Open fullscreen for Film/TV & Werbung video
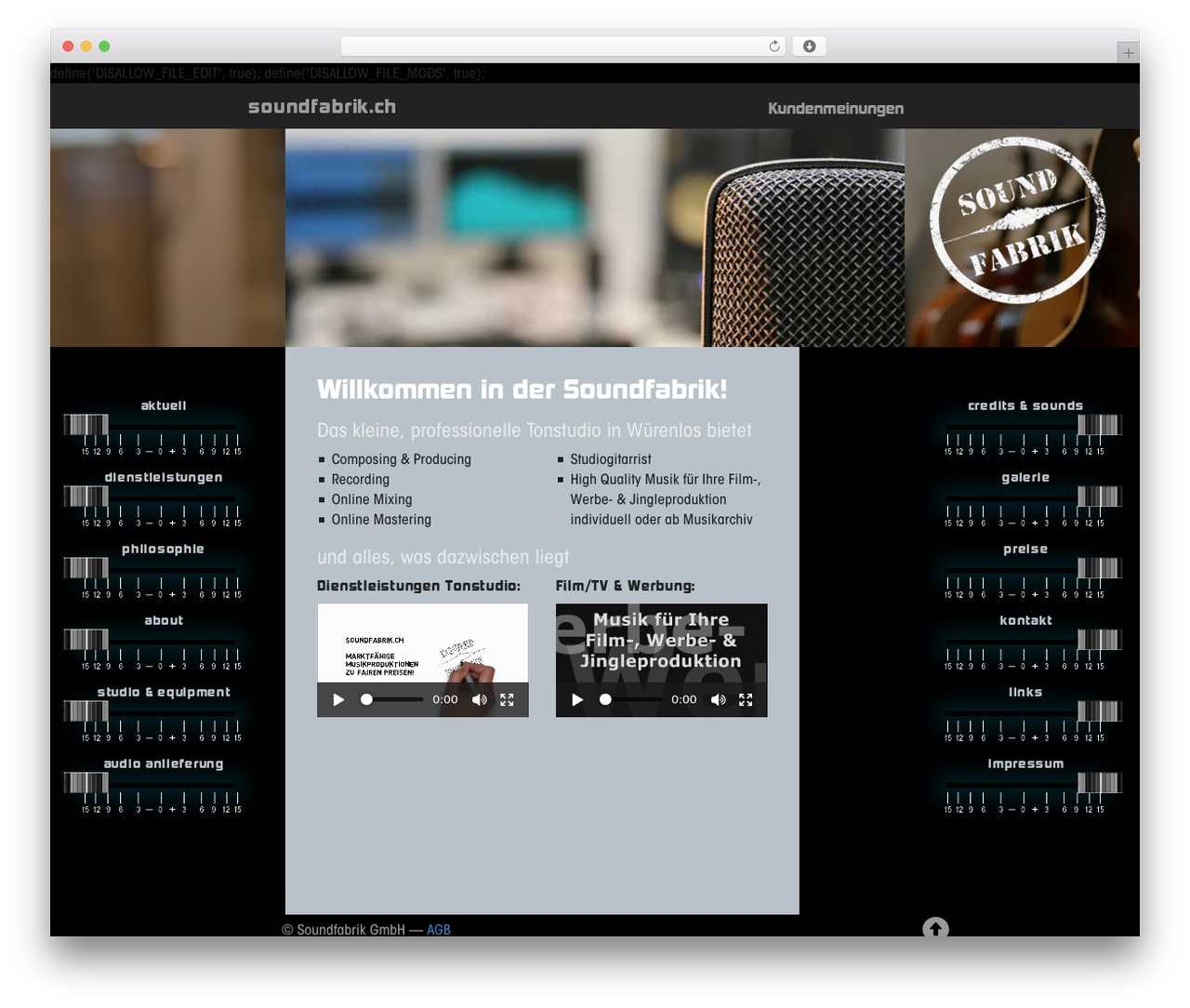The height and width of the screenshot is (1008, 1190). (746, 699)
